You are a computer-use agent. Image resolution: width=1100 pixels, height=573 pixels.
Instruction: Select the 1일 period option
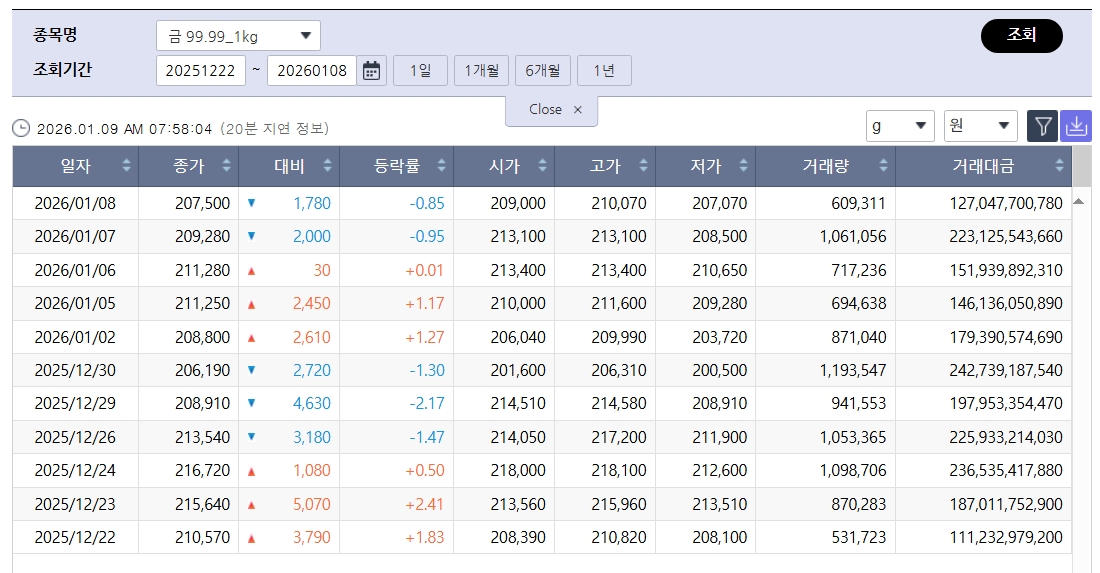click(x=420, y=71)
